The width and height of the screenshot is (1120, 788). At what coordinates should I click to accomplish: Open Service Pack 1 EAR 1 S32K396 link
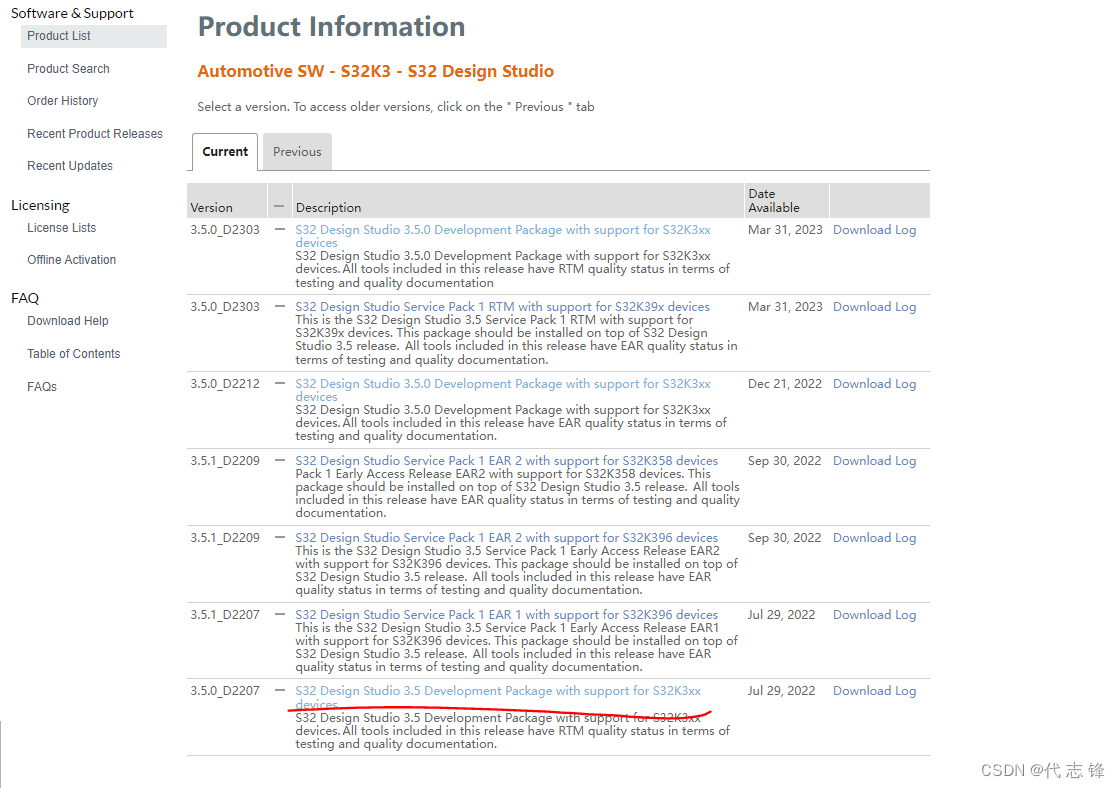[506, 614]
